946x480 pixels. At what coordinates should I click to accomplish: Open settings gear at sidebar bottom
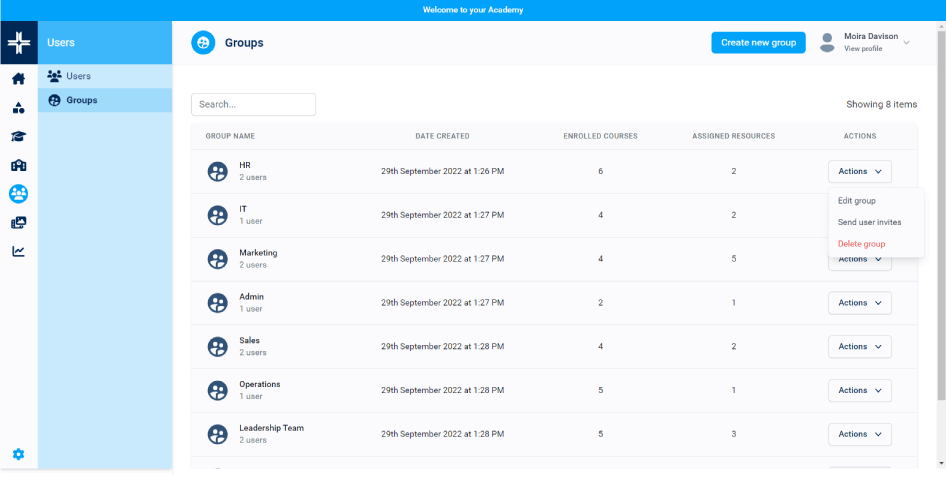18,454
